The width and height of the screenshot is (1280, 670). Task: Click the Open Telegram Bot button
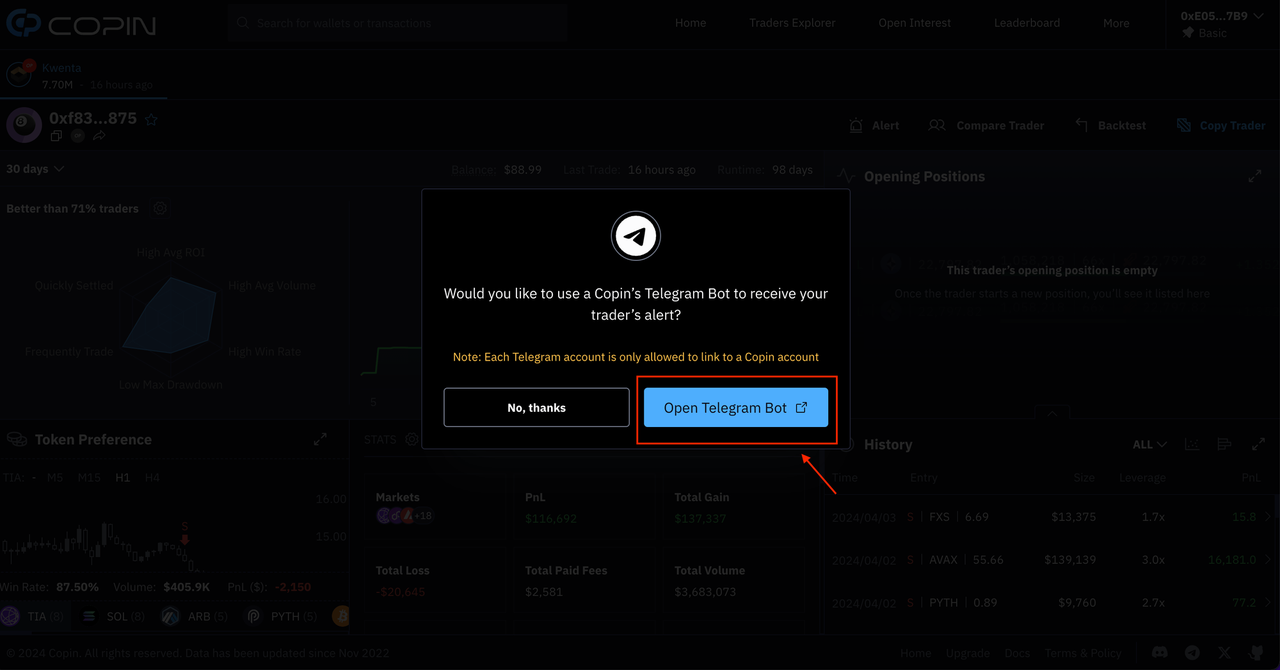tap(735, 408)
